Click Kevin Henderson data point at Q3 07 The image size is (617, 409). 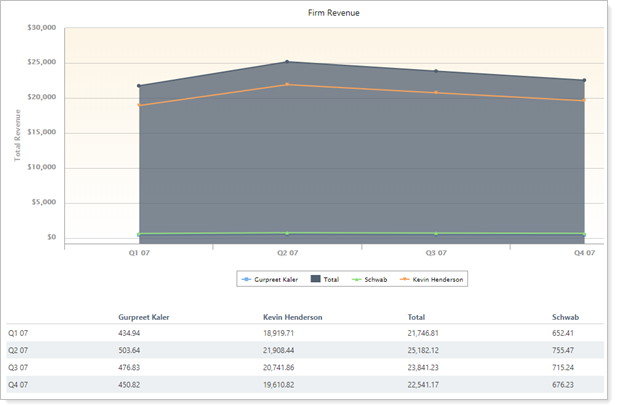pyautogui.click(x=435, y=93)
